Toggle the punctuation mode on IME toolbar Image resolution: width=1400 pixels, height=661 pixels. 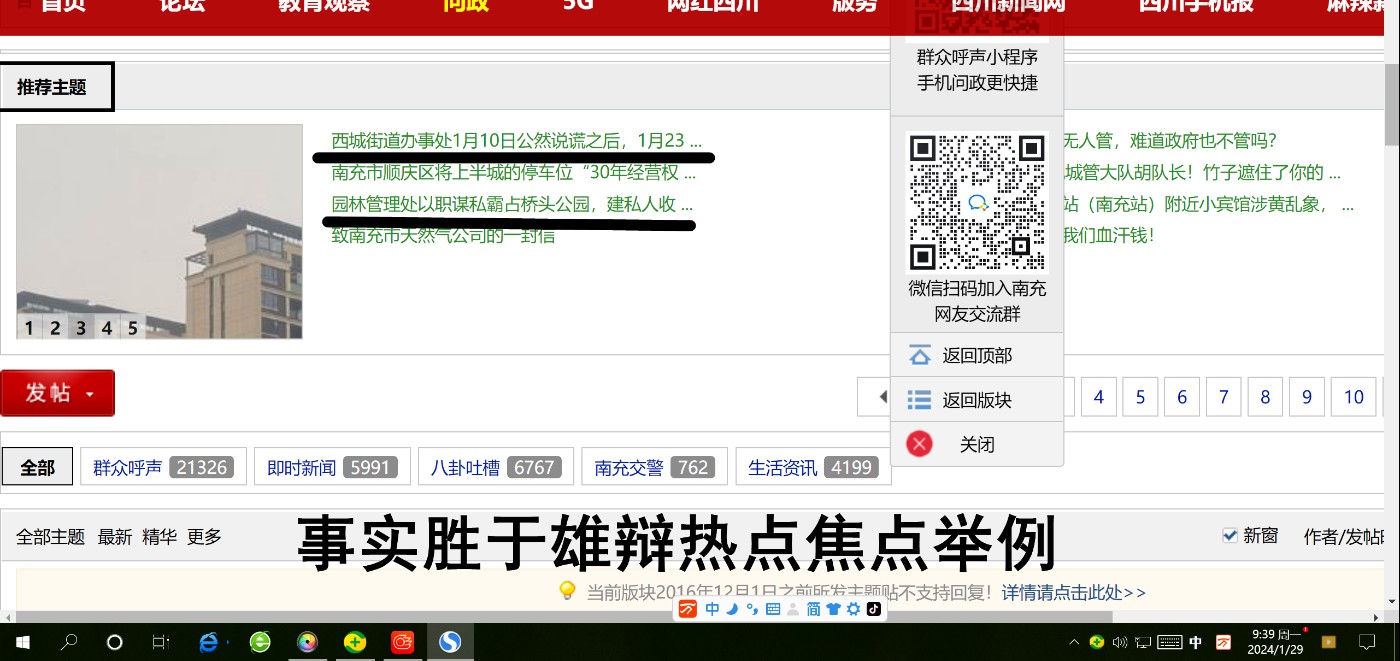coord(752,609)
